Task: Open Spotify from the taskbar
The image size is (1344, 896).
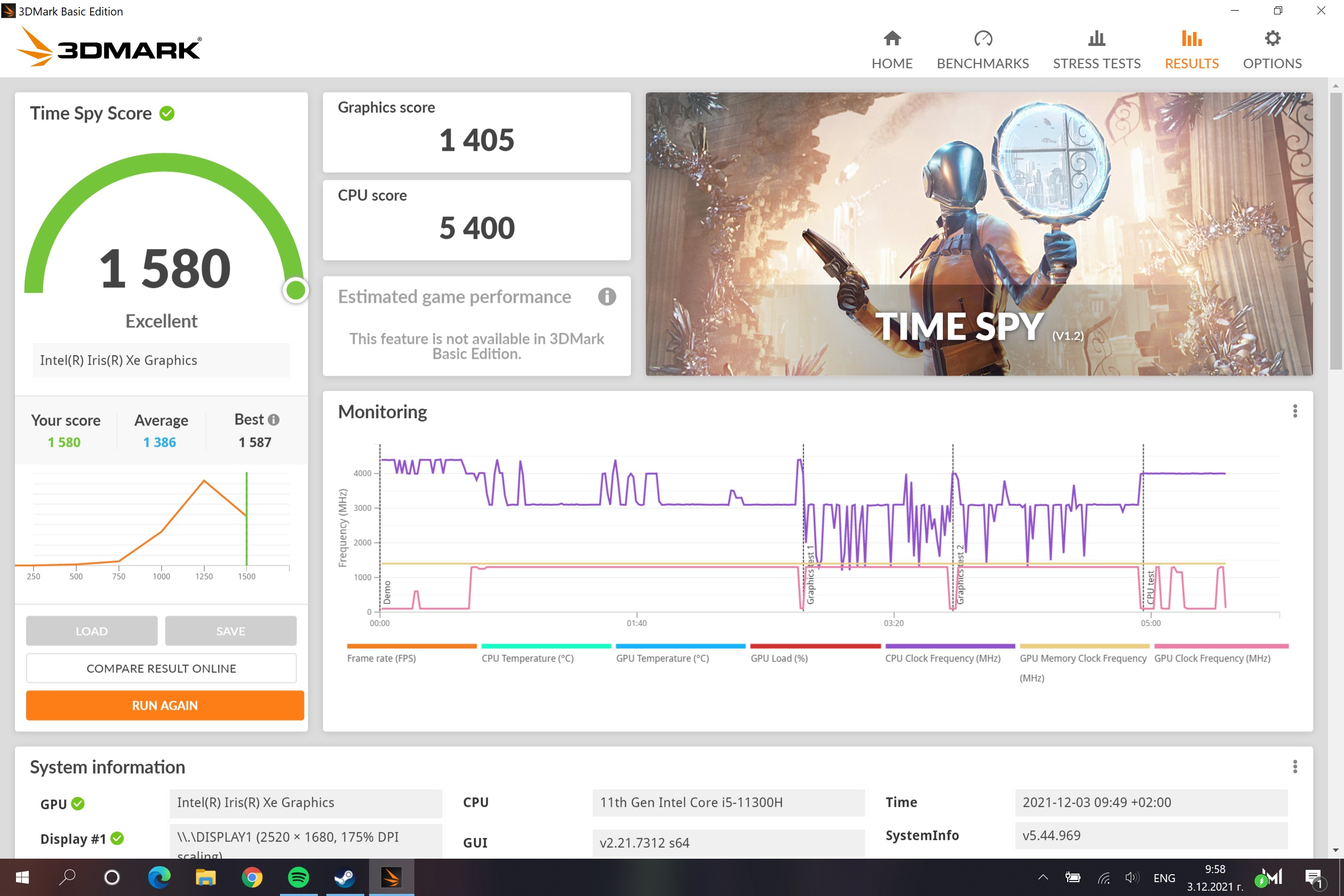Action: [x=298, y=877]
